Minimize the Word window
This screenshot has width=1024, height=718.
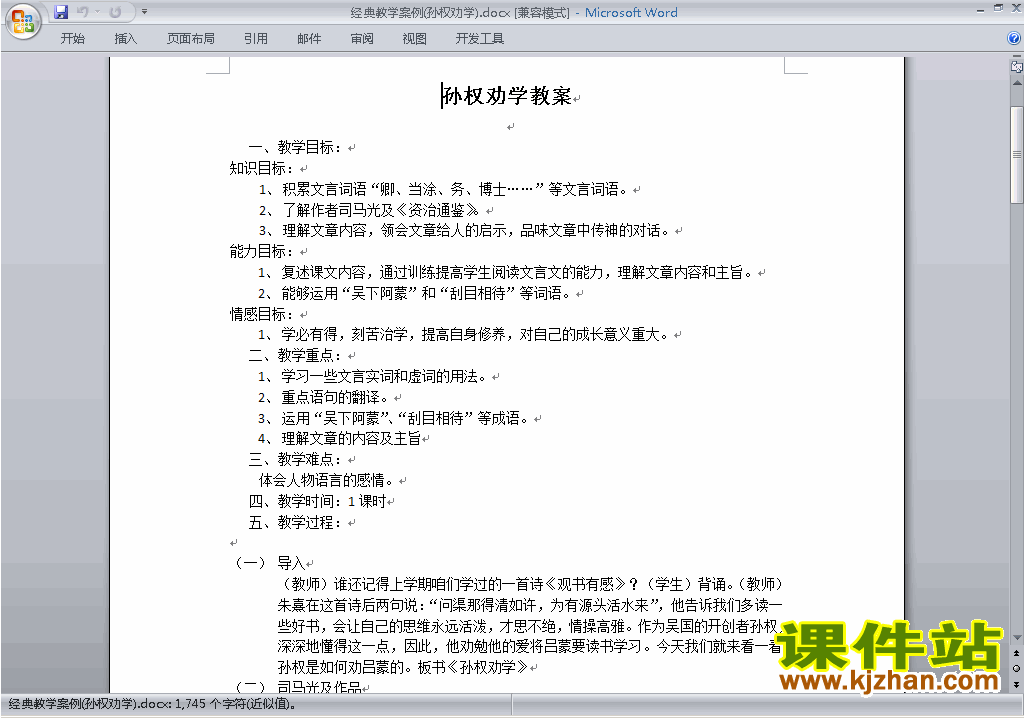(980, 9)
